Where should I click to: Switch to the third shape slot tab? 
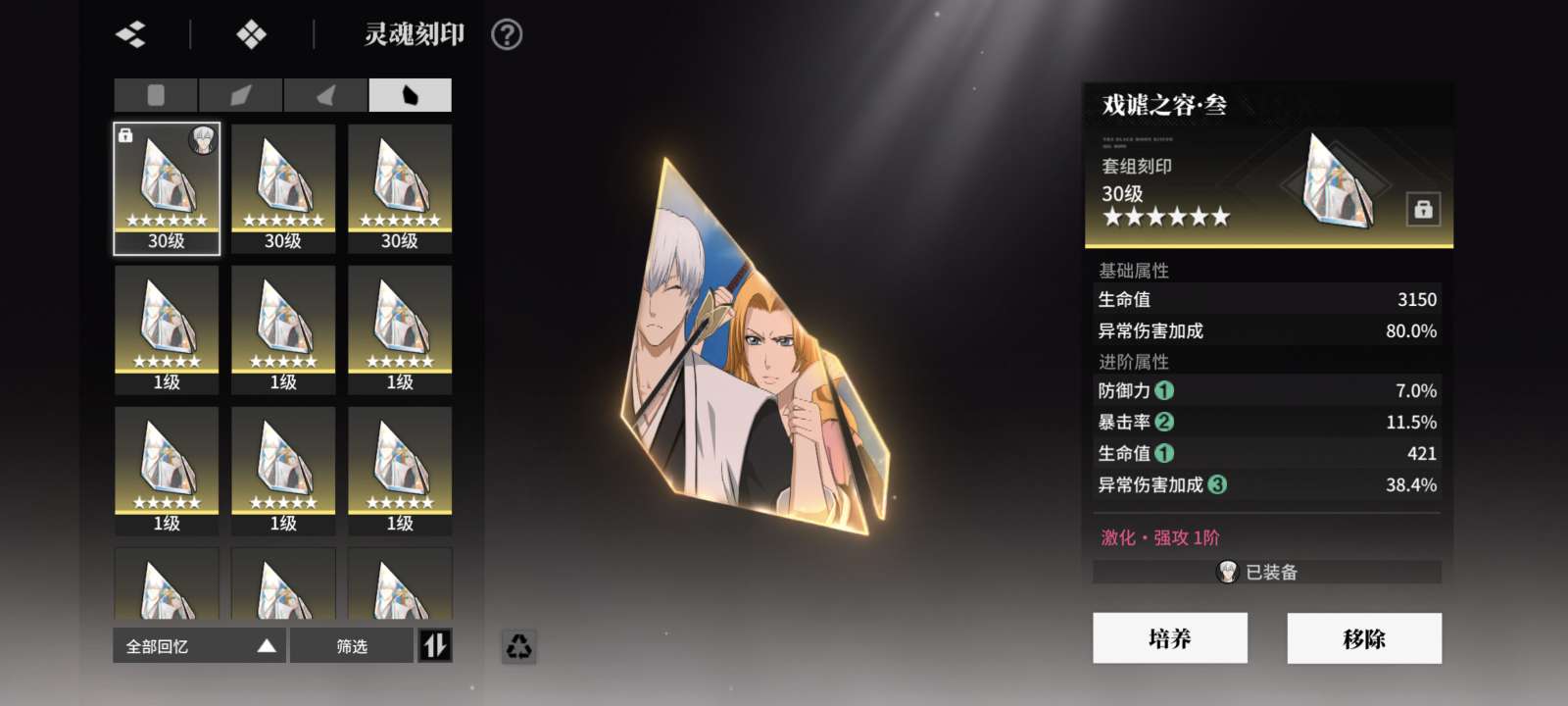click(x=325, y=95)
